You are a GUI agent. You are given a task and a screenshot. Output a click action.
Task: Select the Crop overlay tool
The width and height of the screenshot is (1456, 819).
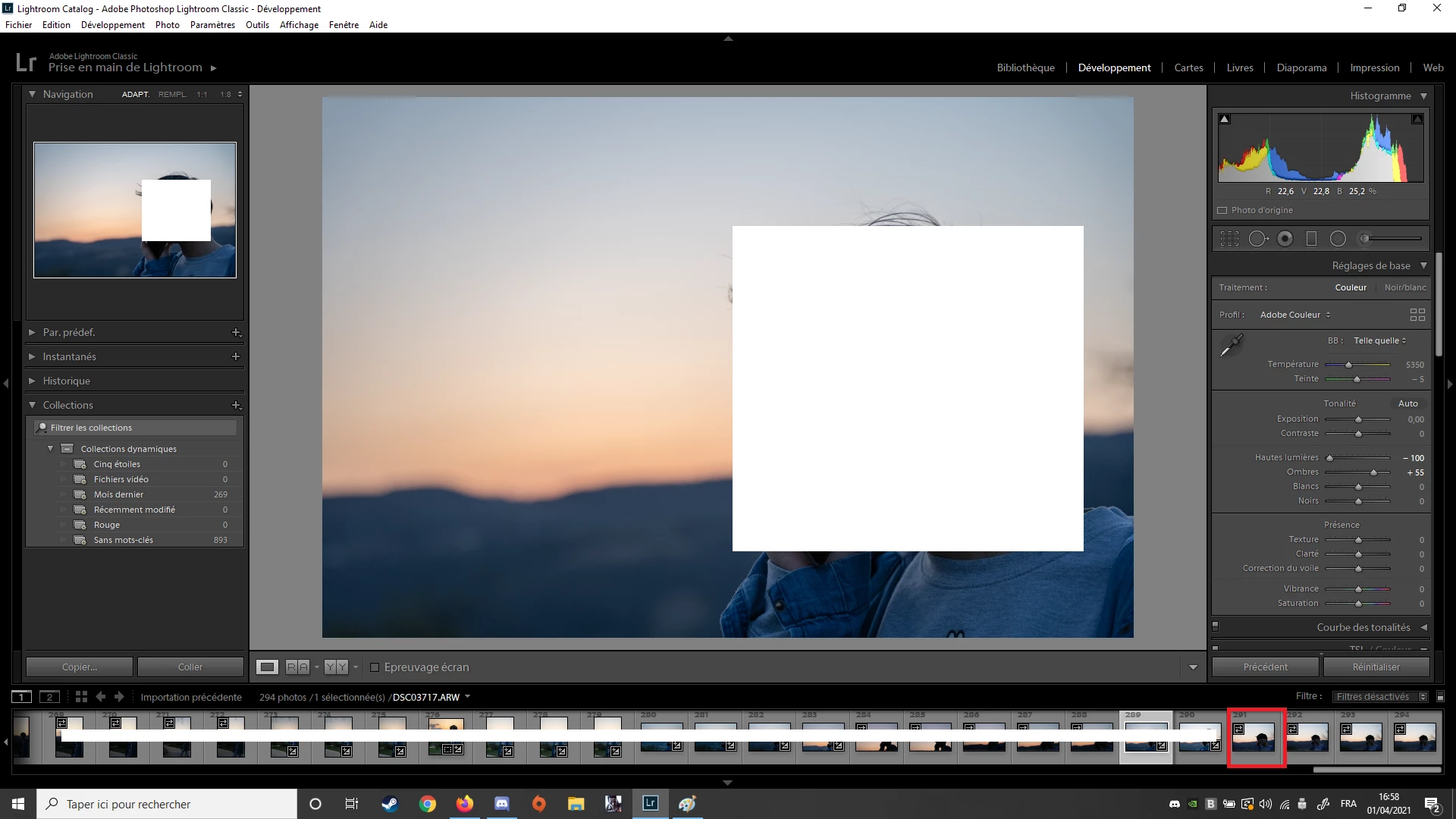pyautogui.click(x=1229, y=239)
